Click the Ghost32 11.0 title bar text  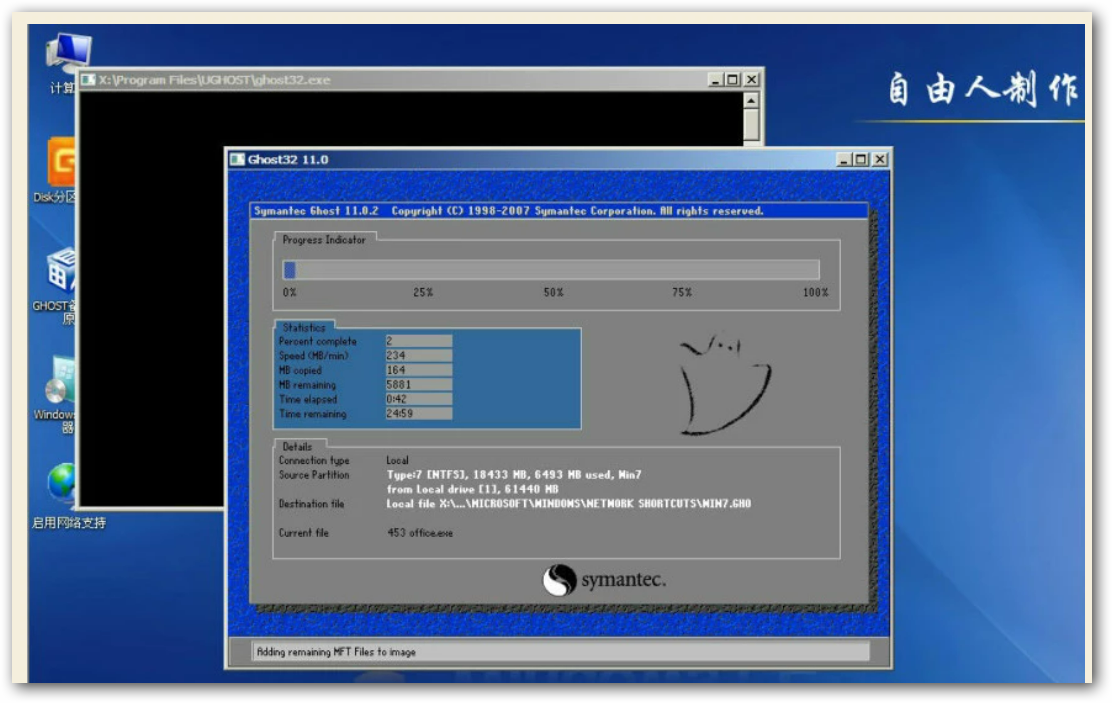click(288, 160)
